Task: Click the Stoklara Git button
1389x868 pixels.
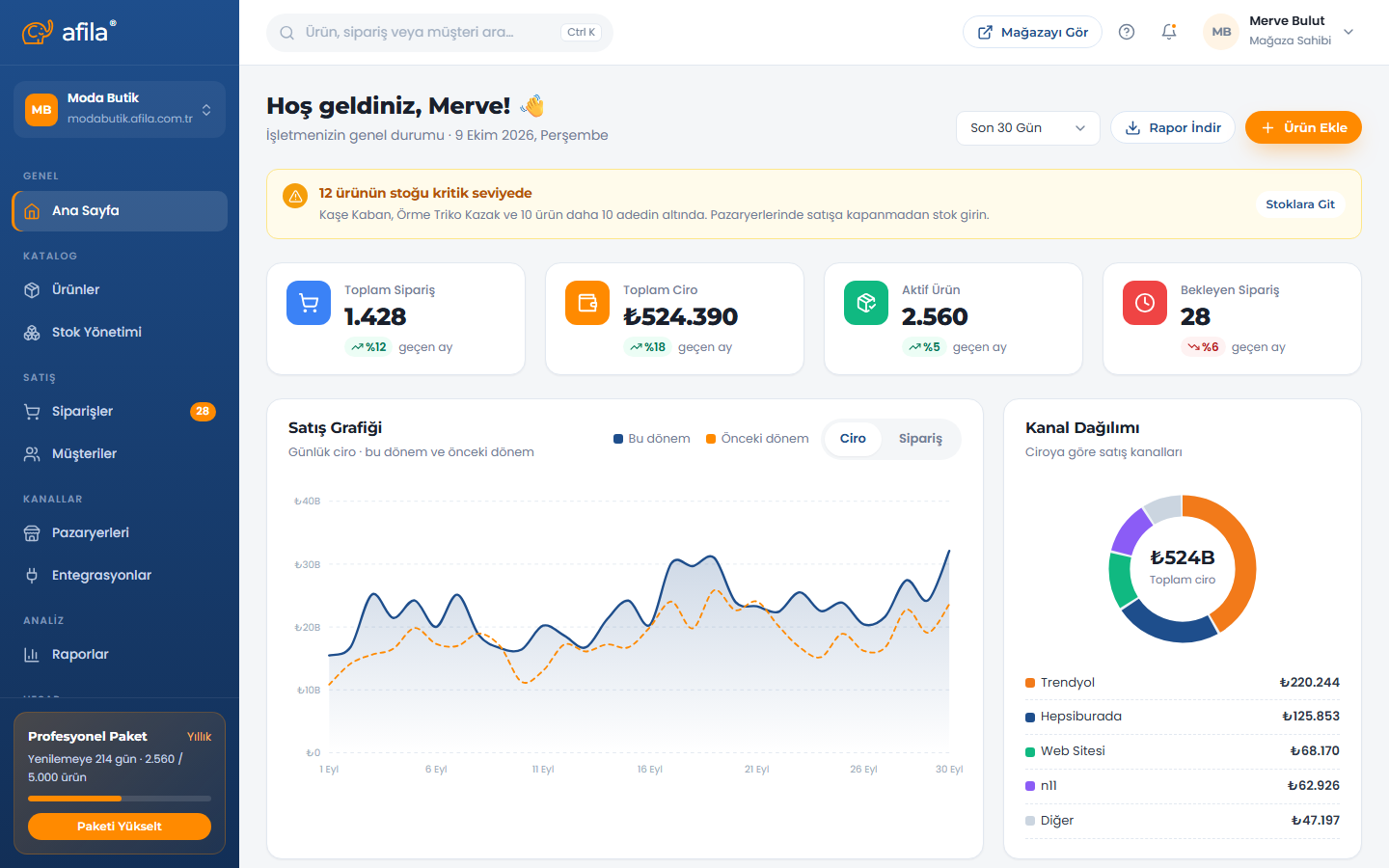Action: tap(1300, 204)
